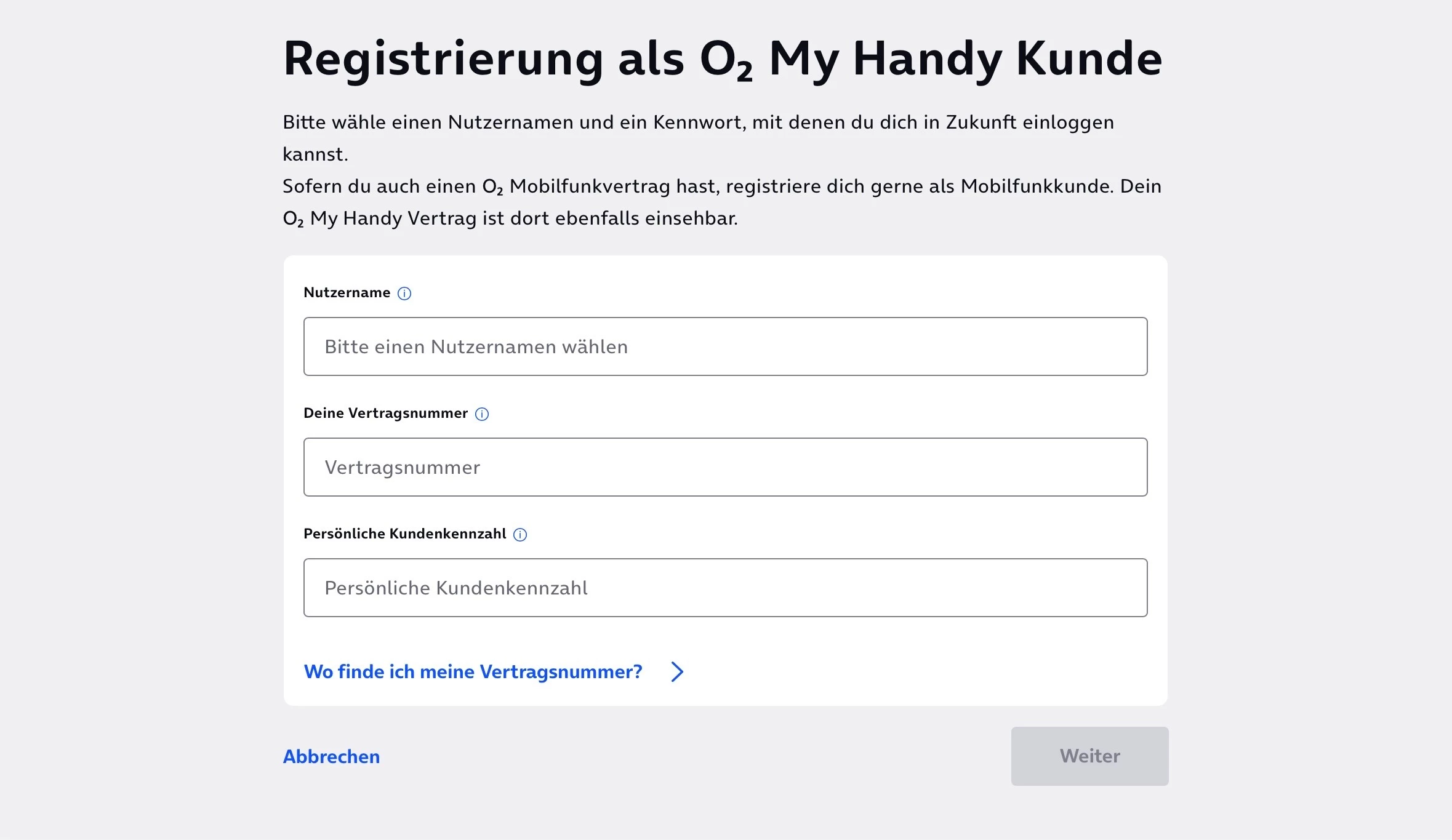The image size is (1452, 840).
Task: Focus the Nutzername input field
Action: click(725, 346)
